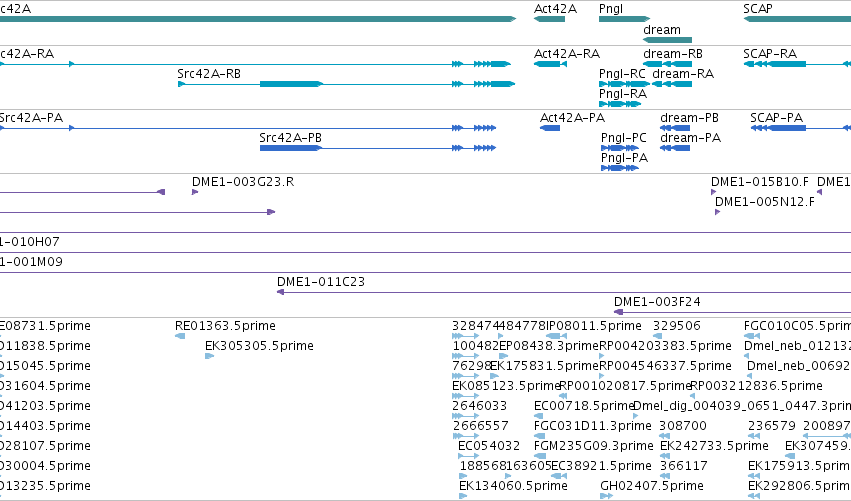Select the Pngl gene label
Viewport: 851px width, 501px height.
[x=611, y=9]
